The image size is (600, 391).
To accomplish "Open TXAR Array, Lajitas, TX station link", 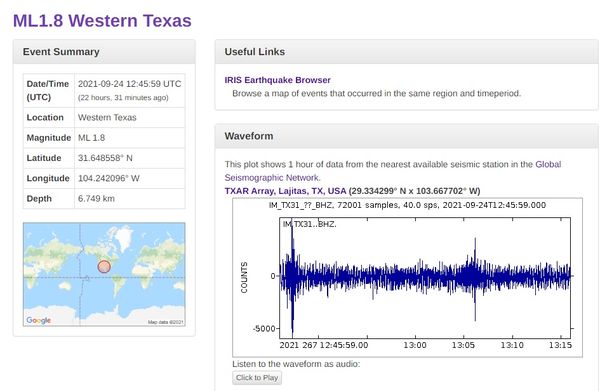I will tap(285, 191).
